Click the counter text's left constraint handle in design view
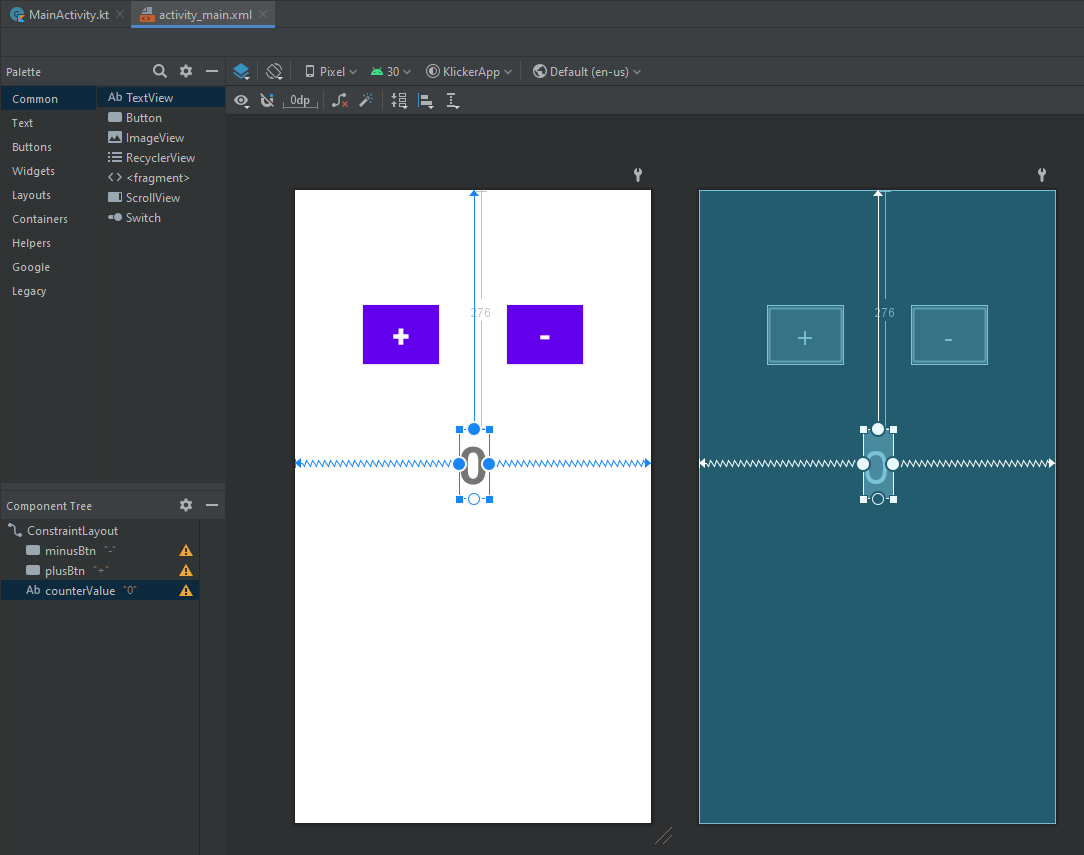This screenshot has height=855, width=1084. tap(459, 464)
